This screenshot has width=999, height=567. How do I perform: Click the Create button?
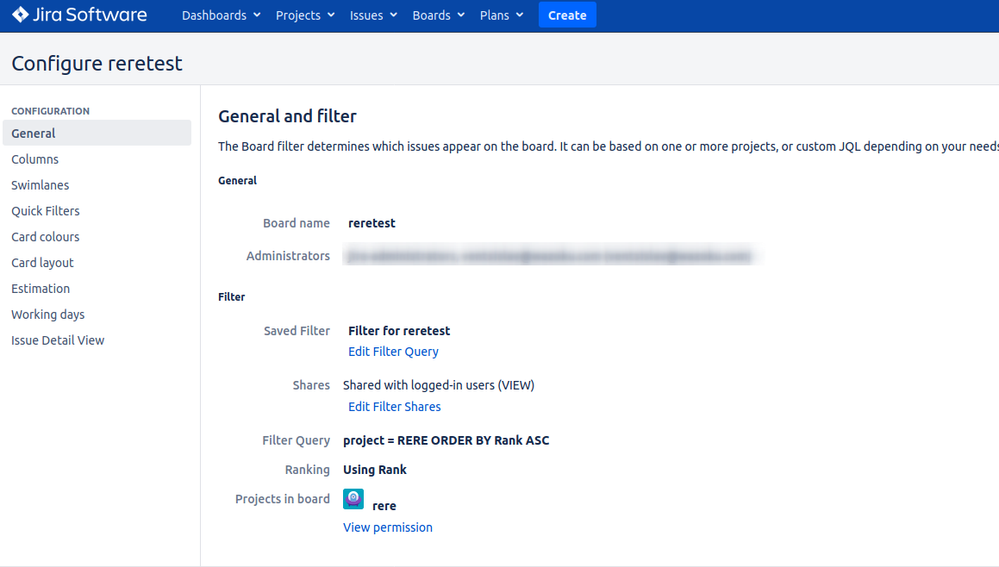(x=567, y=15)
